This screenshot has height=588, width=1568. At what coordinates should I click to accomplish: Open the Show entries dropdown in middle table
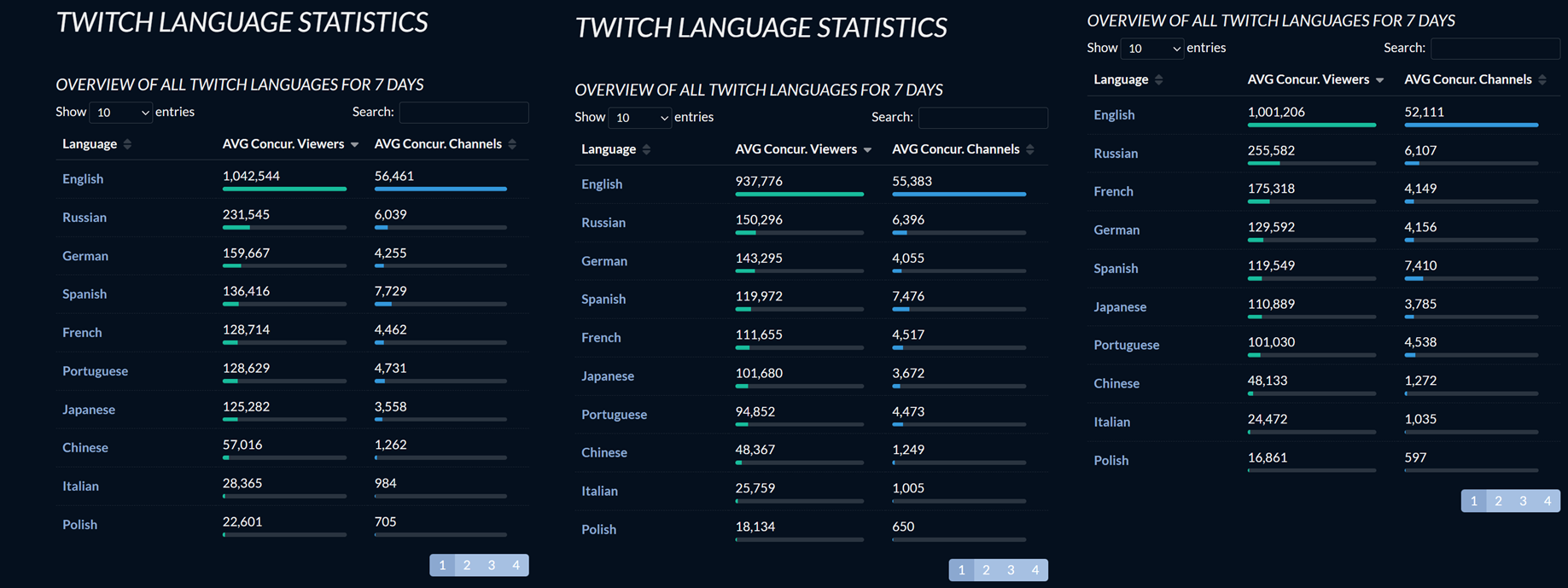640,117
